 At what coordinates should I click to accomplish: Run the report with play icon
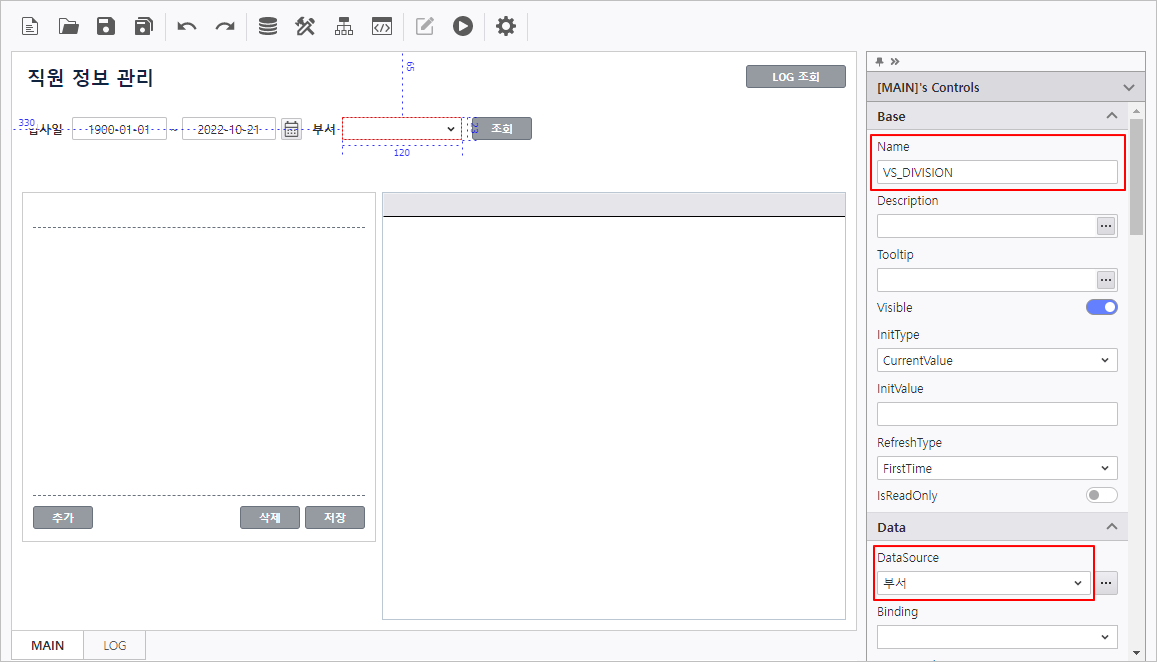pos(462,27)
